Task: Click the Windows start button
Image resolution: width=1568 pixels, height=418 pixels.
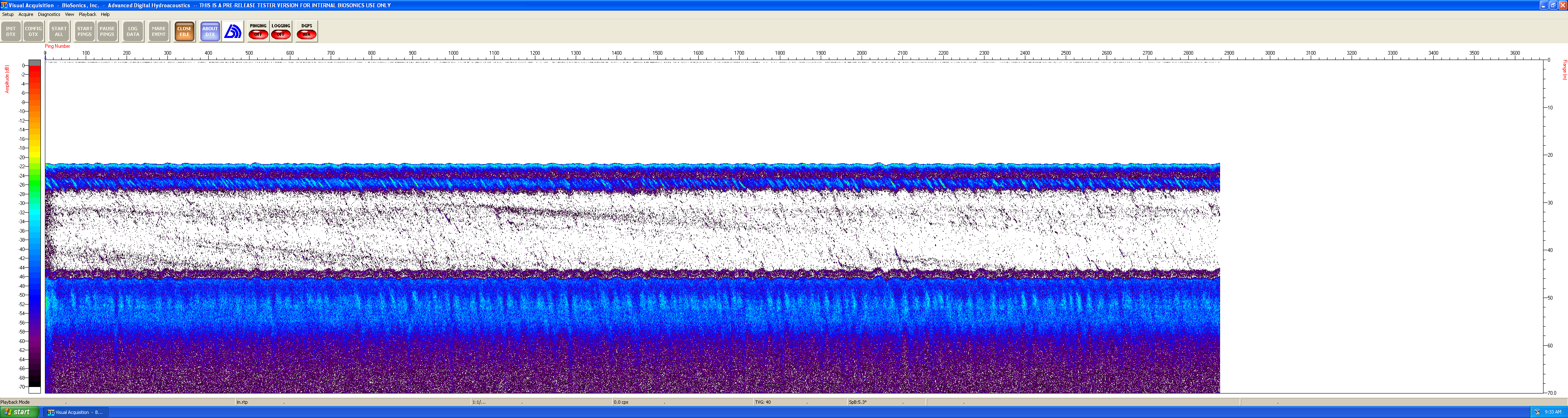Action: tap(20, 413)
